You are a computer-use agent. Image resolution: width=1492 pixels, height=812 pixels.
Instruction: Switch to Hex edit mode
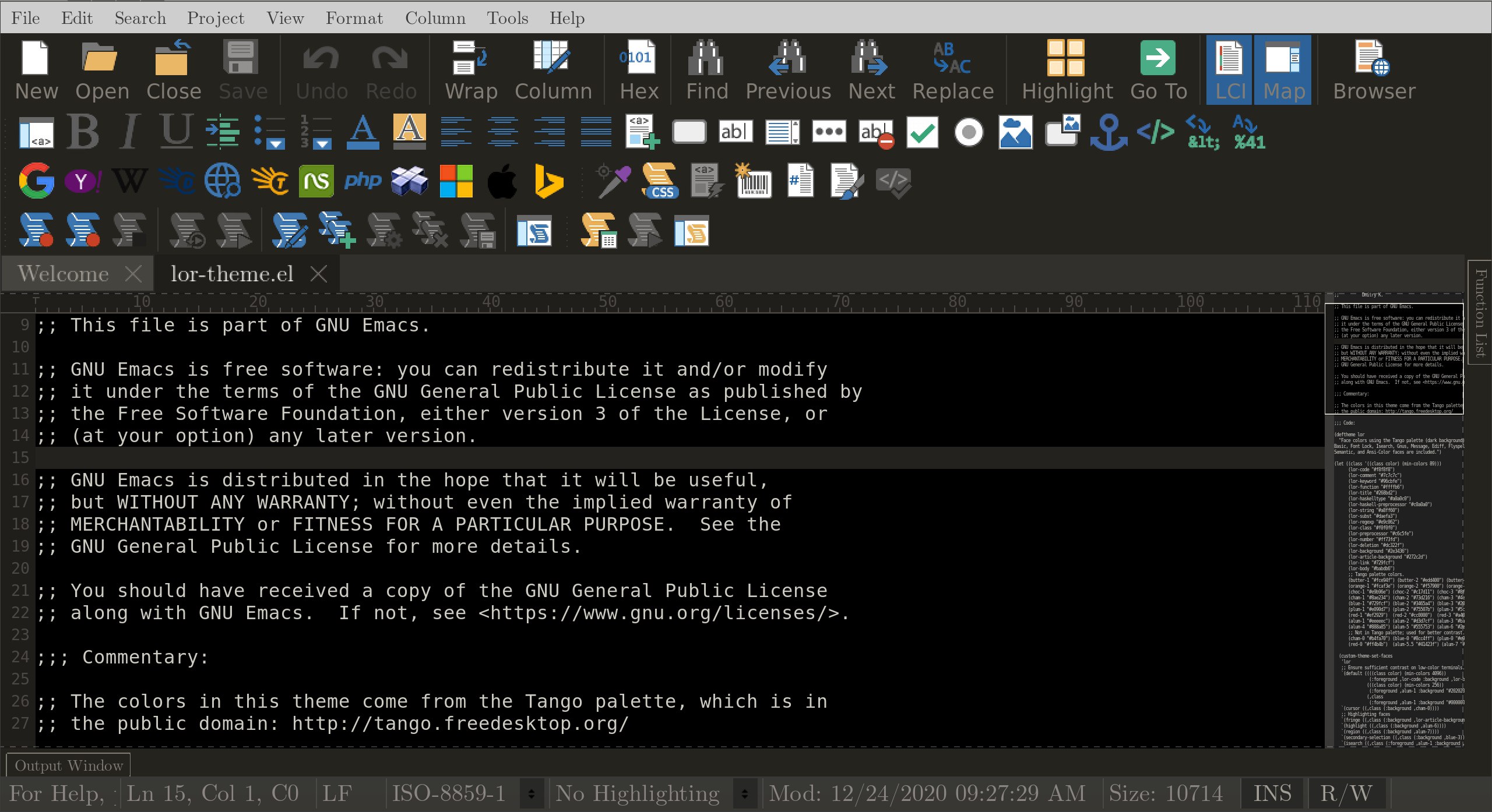point(638,70)
